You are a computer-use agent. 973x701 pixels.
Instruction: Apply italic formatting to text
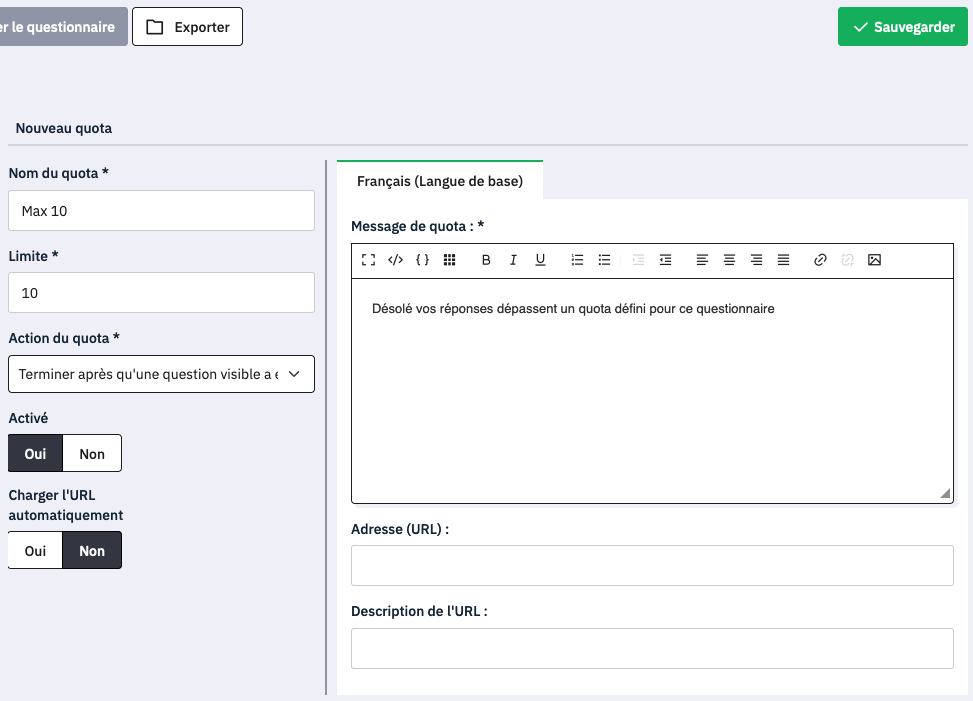click(513, 260)
